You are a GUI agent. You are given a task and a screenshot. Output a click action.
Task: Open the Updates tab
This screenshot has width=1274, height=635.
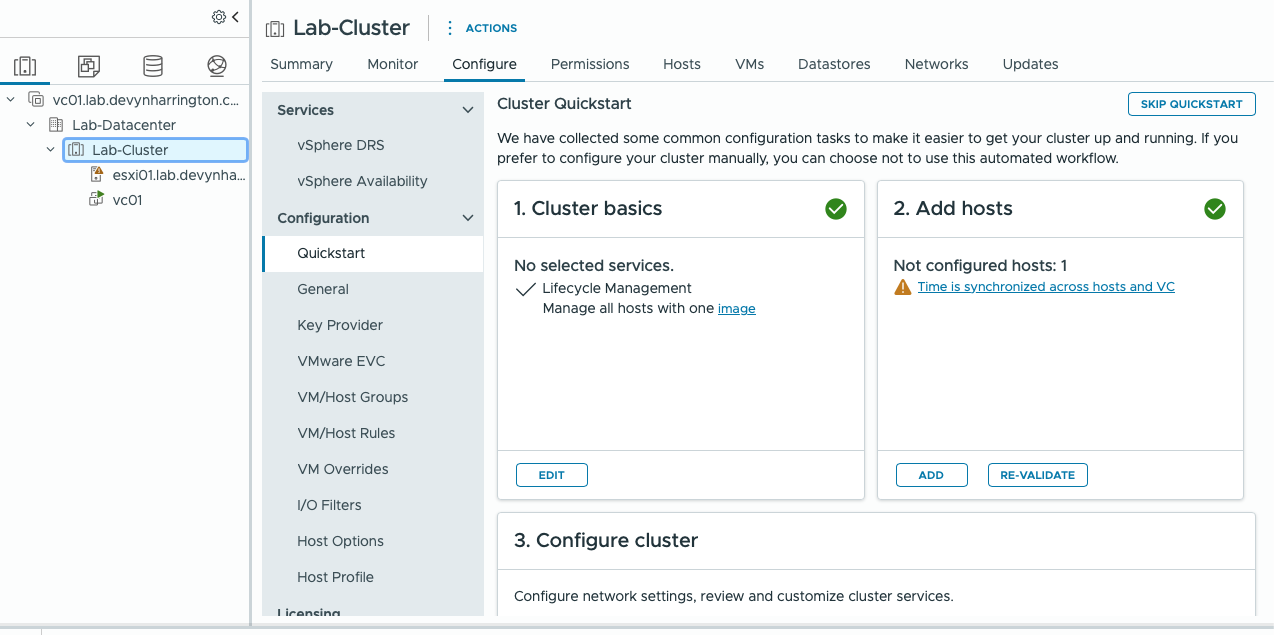click(1030, 64)
